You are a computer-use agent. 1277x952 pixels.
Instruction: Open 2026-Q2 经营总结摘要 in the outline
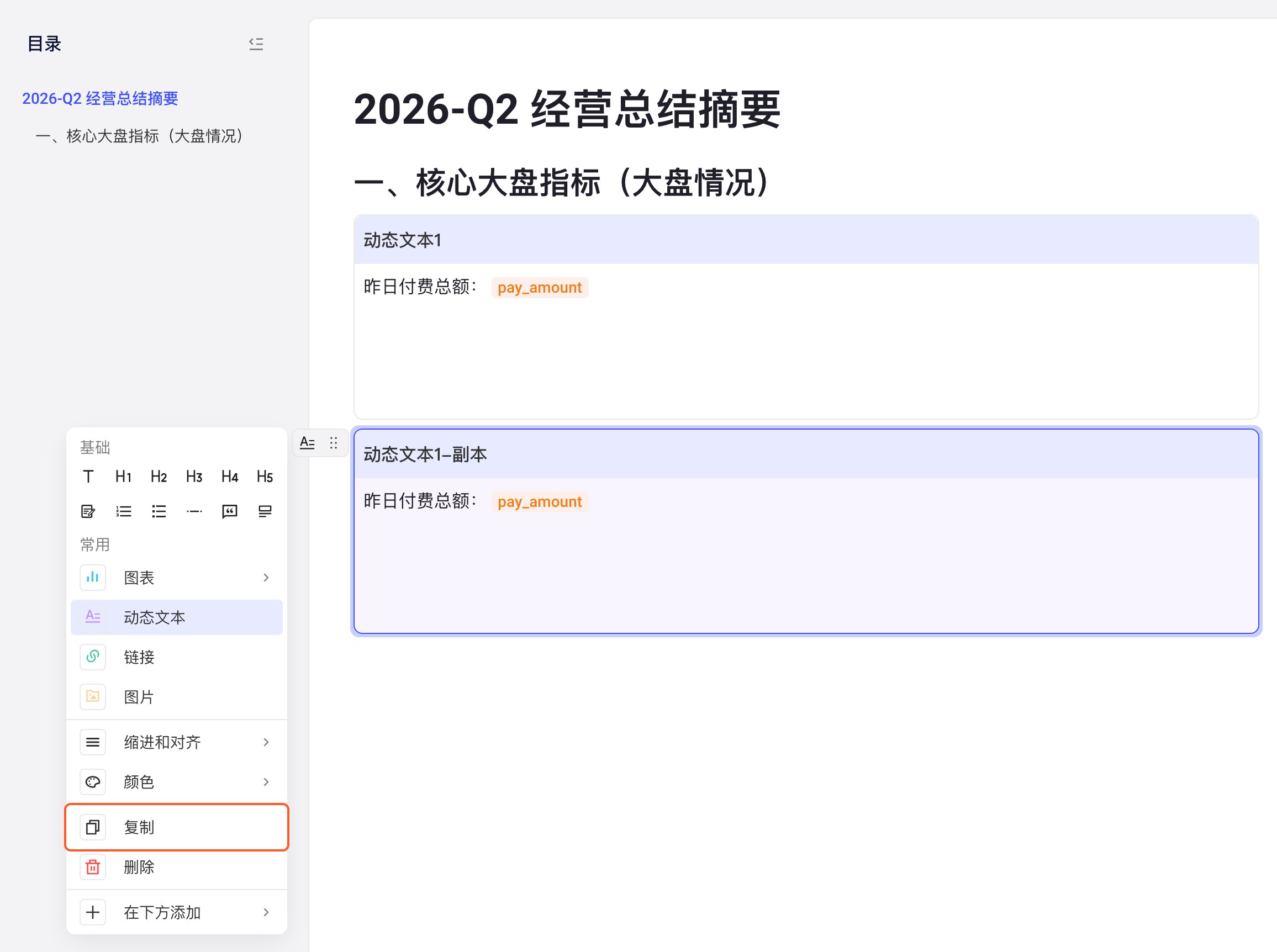[101, 98]
